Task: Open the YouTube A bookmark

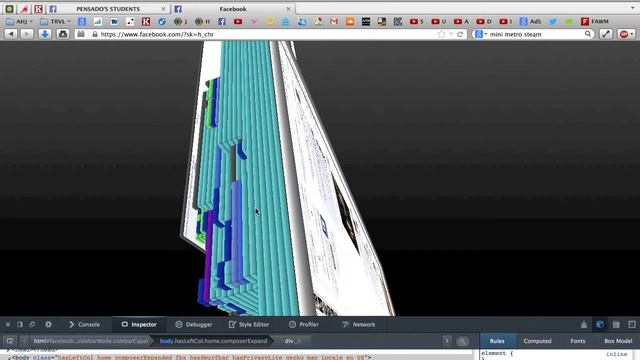Action: [461, 21]
